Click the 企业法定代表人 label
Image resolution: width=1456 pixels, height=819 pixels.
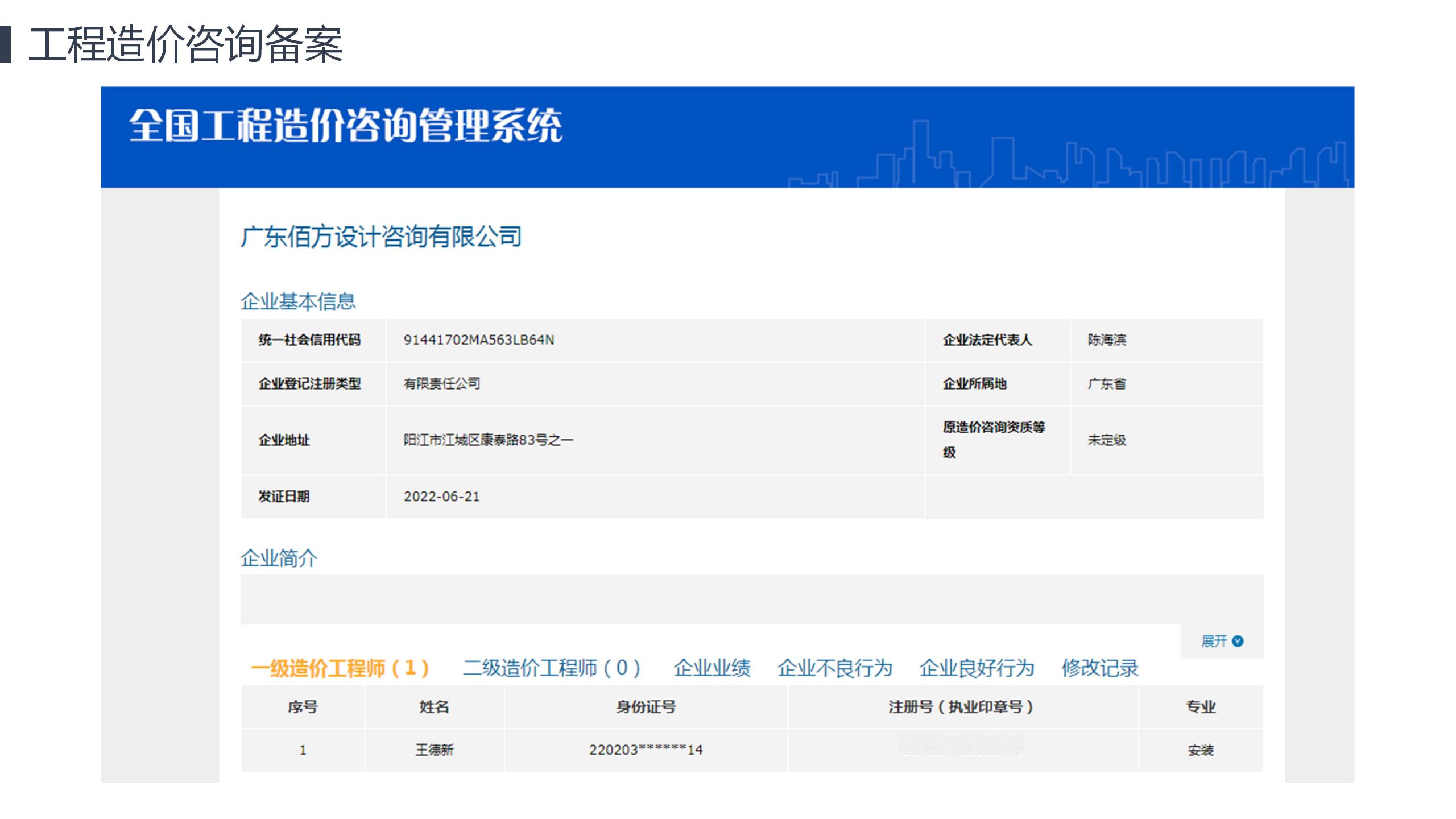tap(987, 340)
